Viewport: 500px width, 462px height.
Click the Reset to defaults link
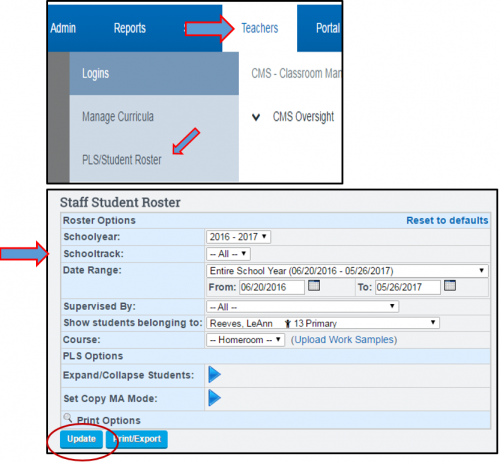[x=447, y=220]
